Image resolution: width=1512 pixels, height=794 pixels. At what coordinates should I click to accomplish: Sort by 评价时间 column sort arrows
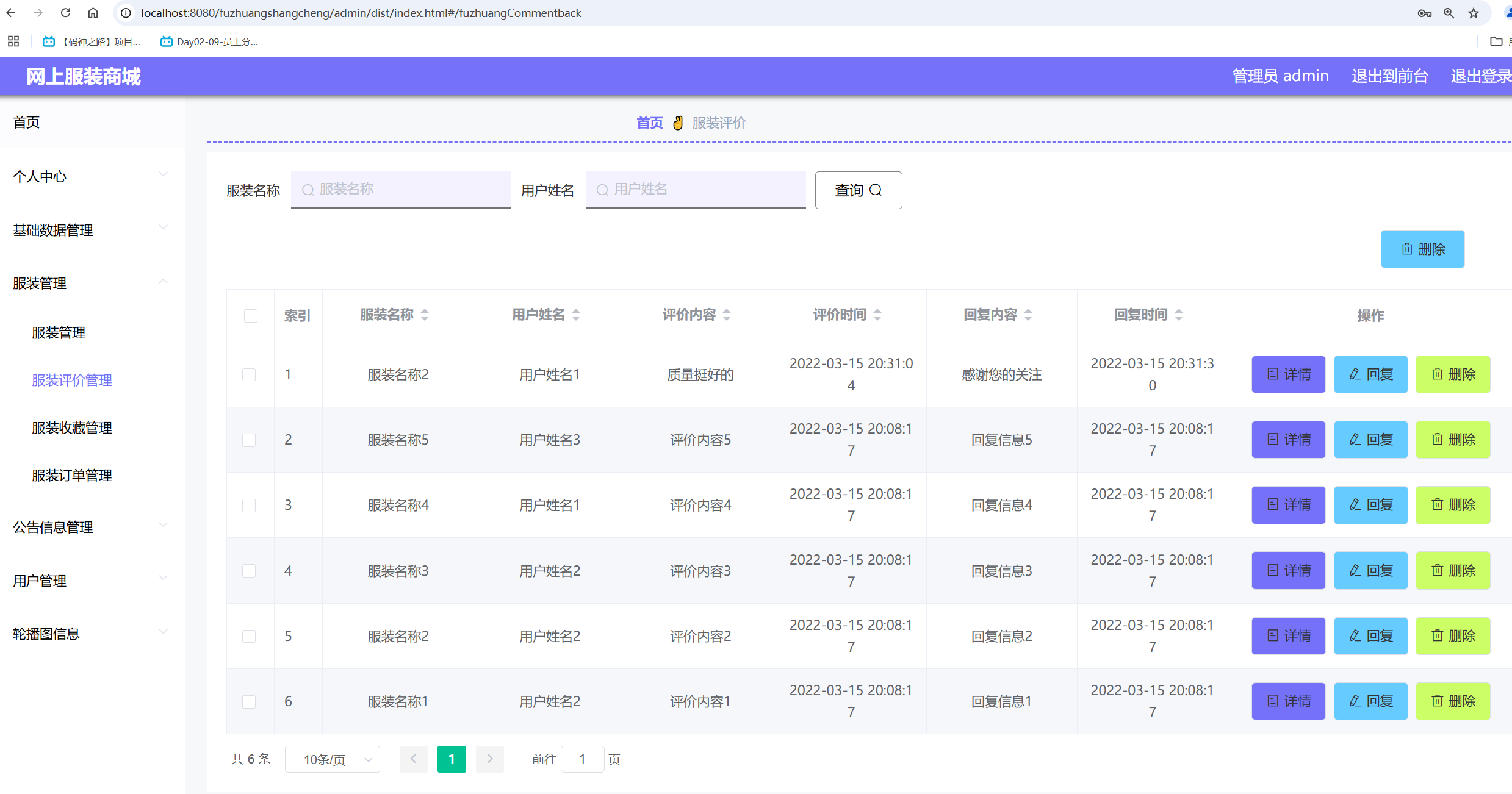(x=877, y=315)
